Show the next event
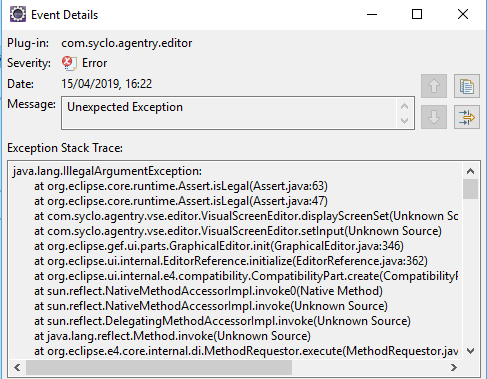 pyautogui.click(x=434, y=117)
